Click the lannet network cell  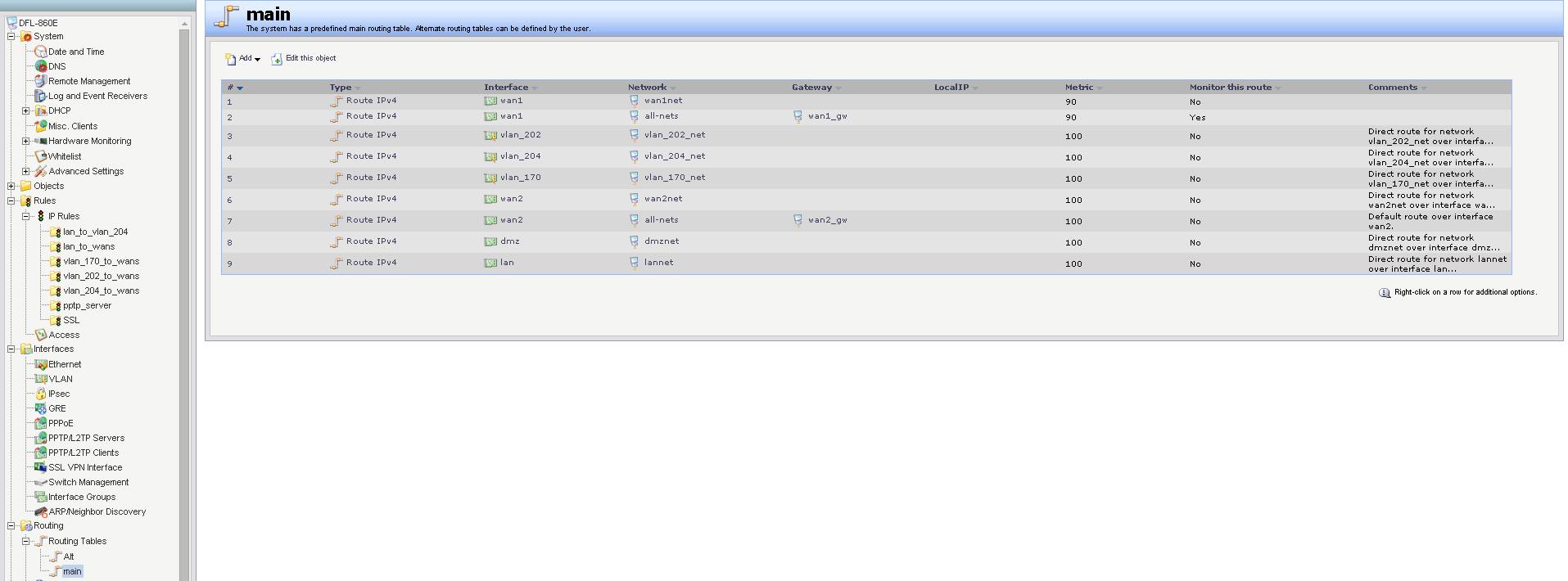[x=659, y=263]
